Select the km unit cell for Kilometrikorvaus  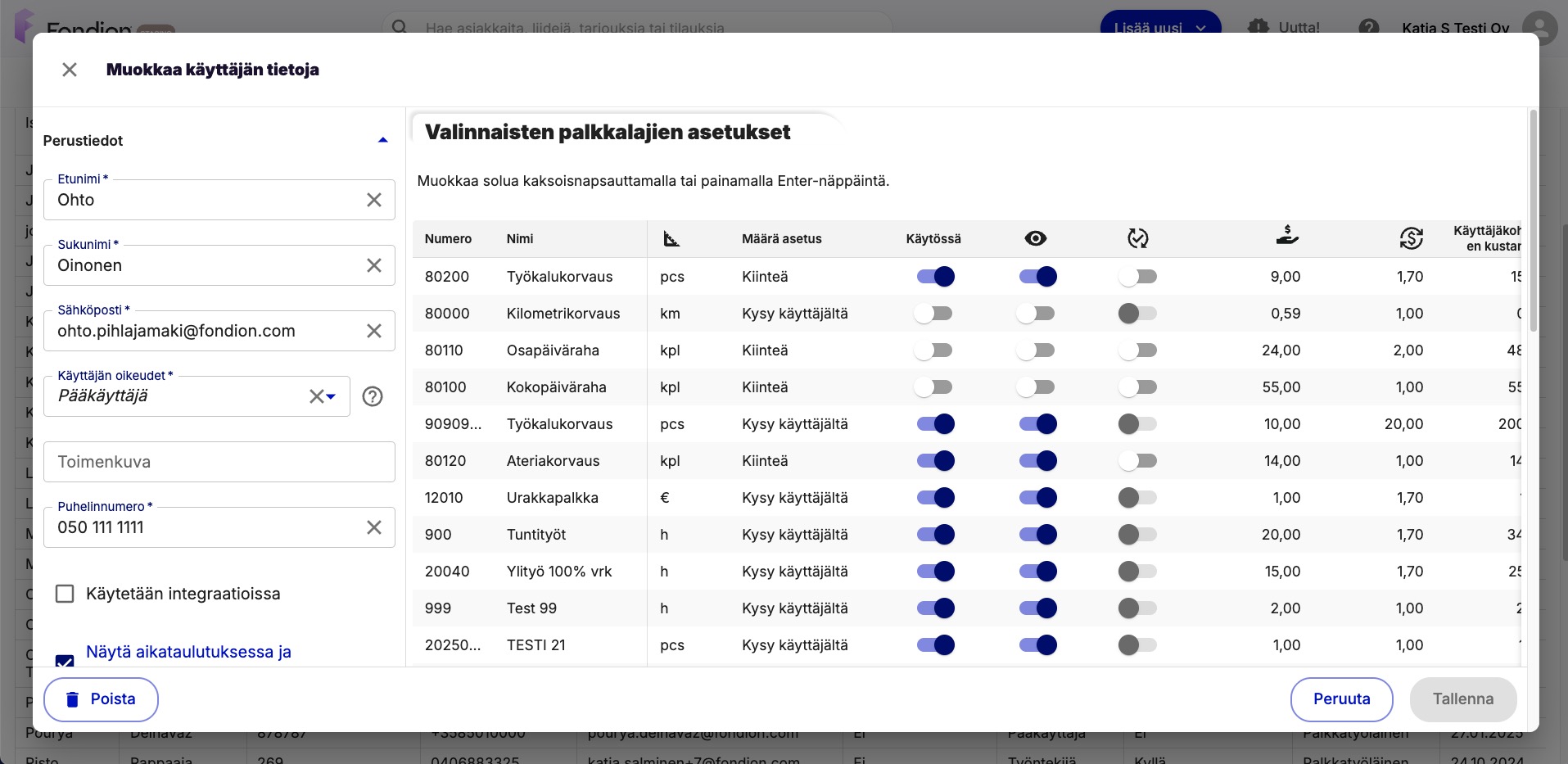(671, 314)
